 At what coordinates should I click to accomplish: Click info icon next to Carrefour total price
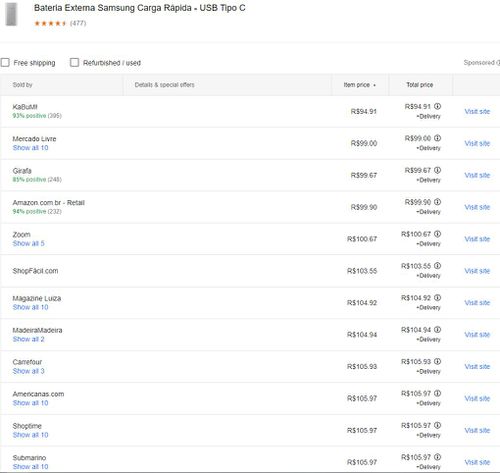tap(438, 361)
